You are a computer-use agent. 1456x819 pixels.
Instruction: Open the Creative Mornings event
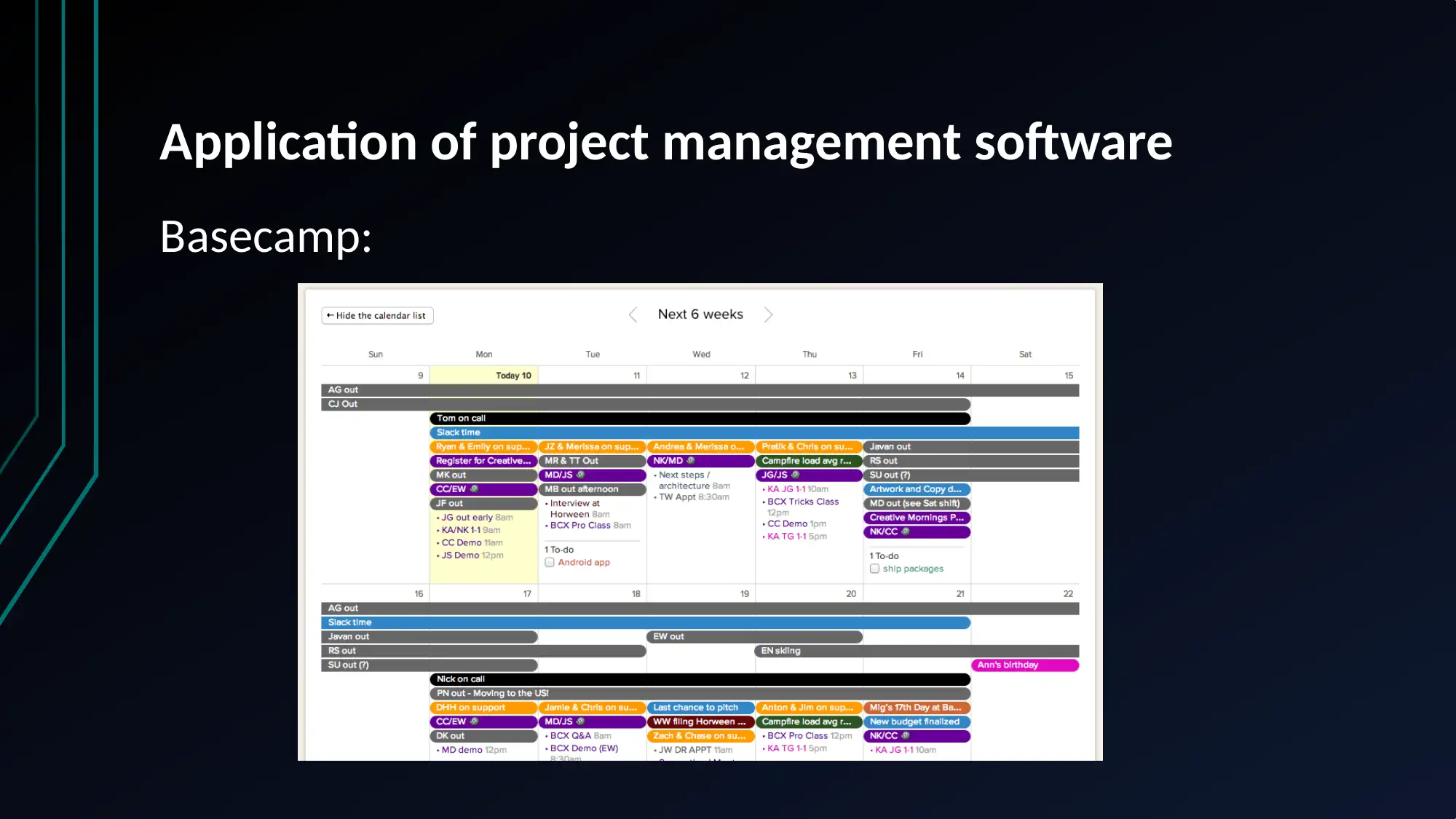(917, 518)
